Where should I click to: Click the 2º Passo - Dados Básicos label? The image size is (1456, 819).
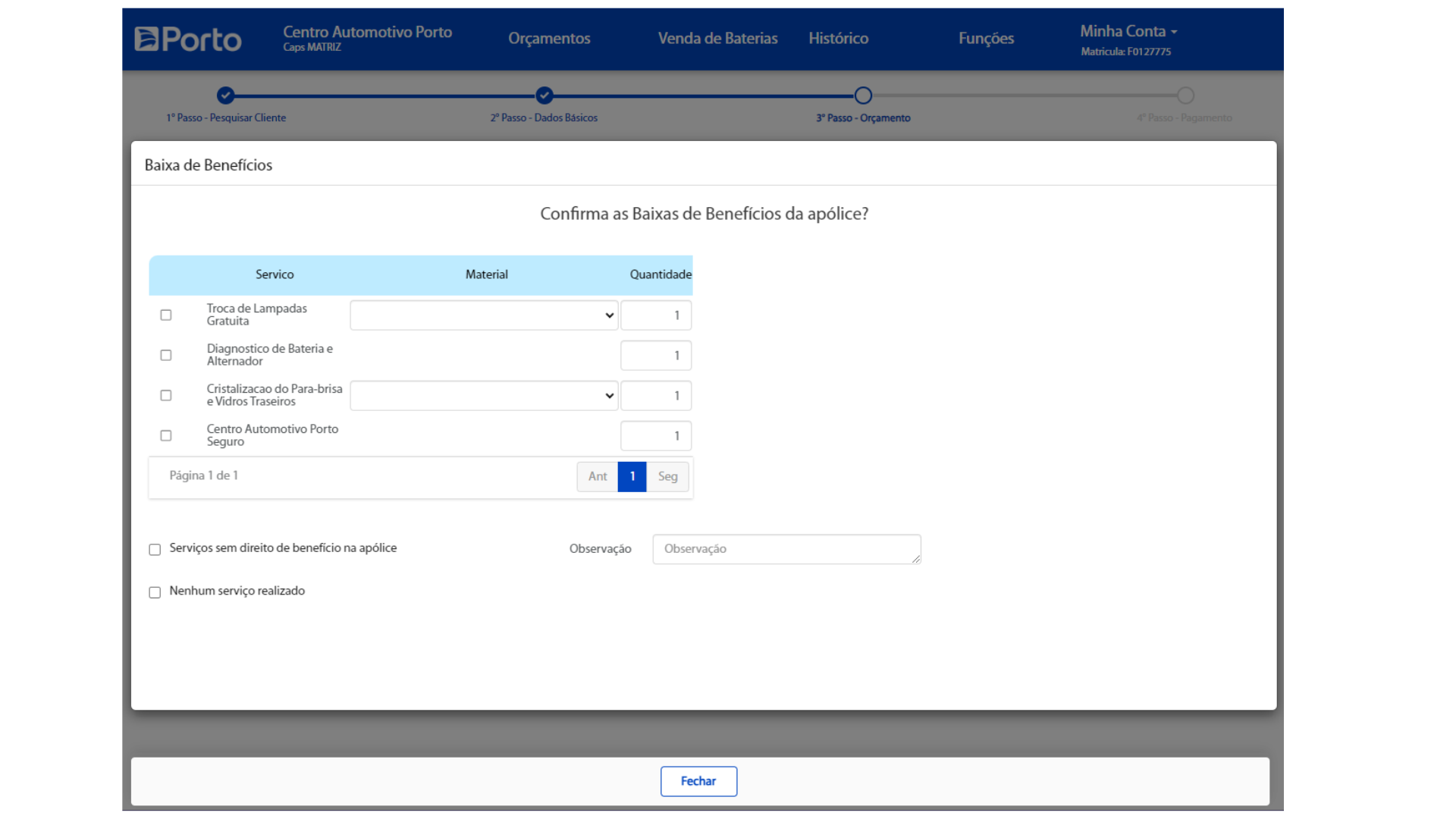tap(544, 118)
